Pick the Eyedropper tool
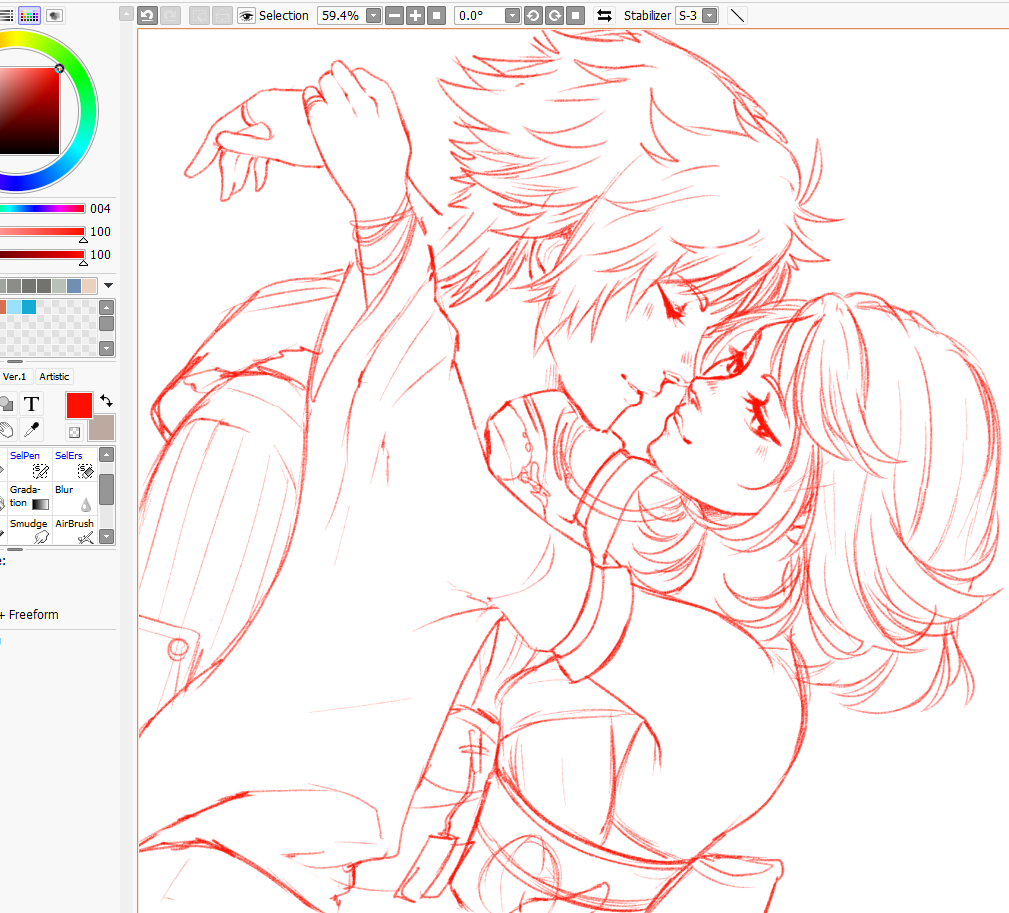The image size is (1009, 913). point(32,430)
